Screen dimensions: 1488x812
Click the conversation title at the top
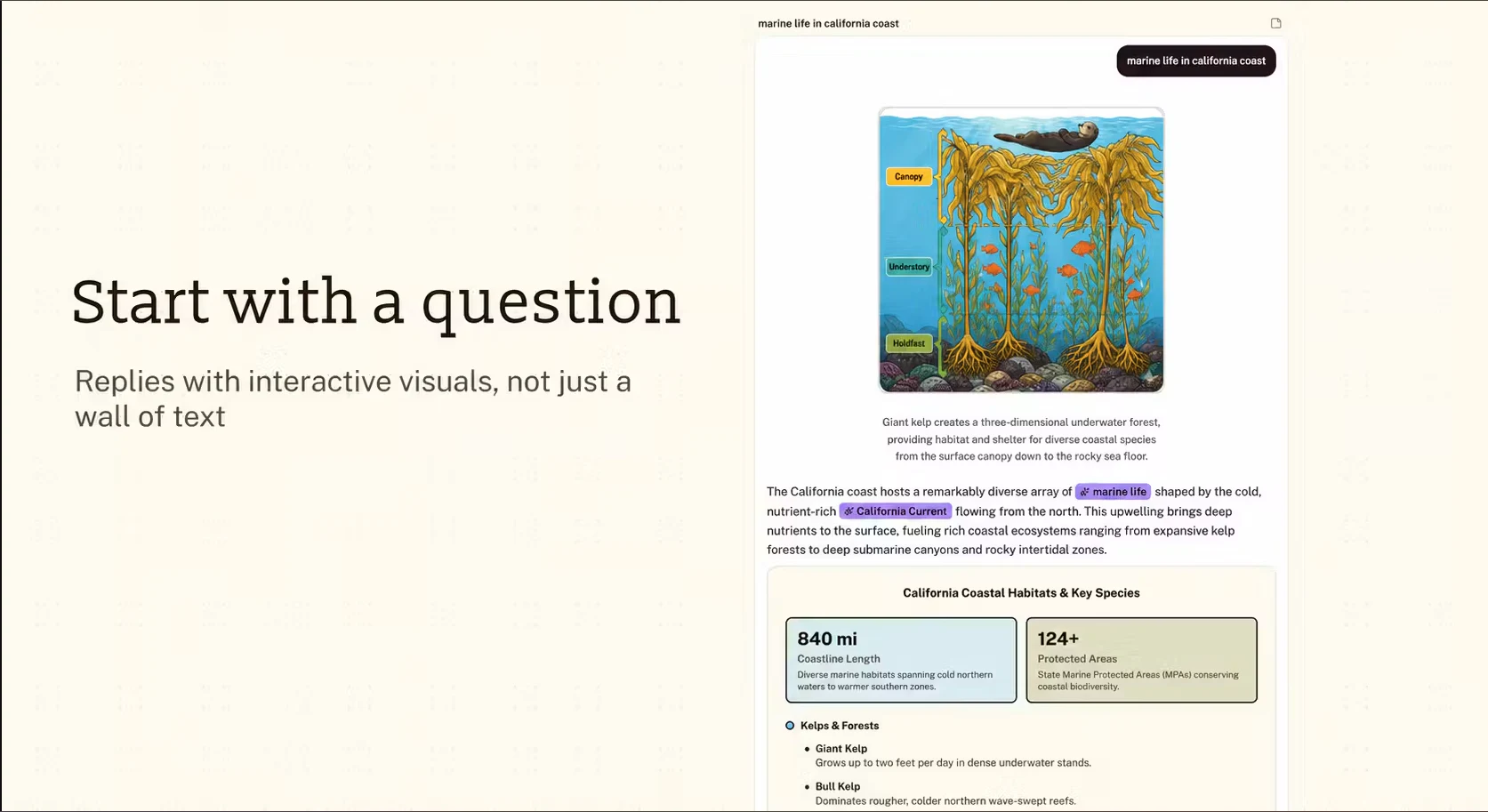coord(828,23)
